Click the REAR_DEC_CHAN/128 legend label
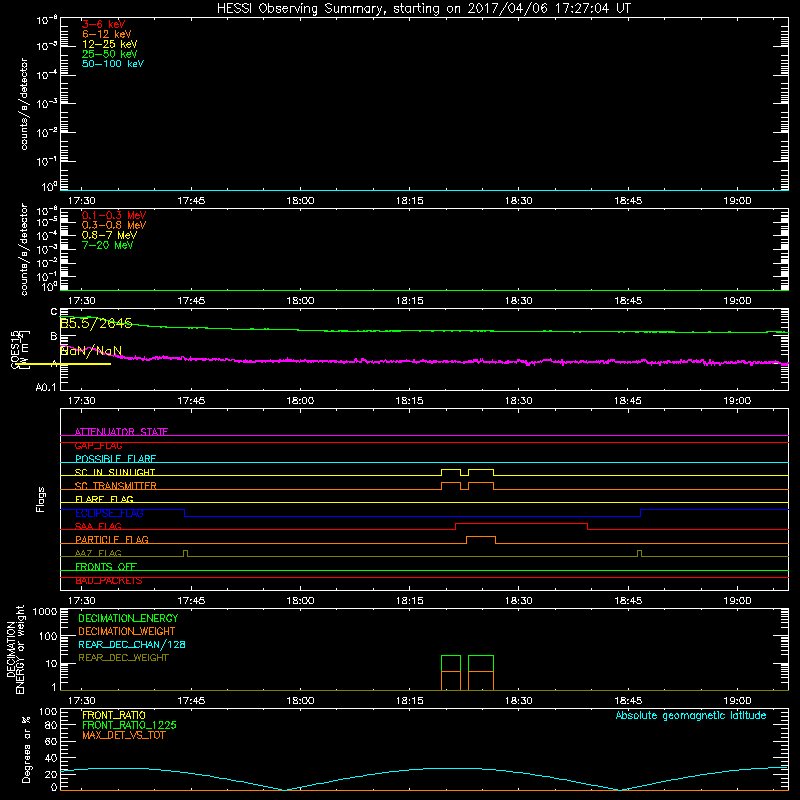Image resolution: width=800 pixels, height=800 pixels. pyautogui.click(x=132, y=645)
